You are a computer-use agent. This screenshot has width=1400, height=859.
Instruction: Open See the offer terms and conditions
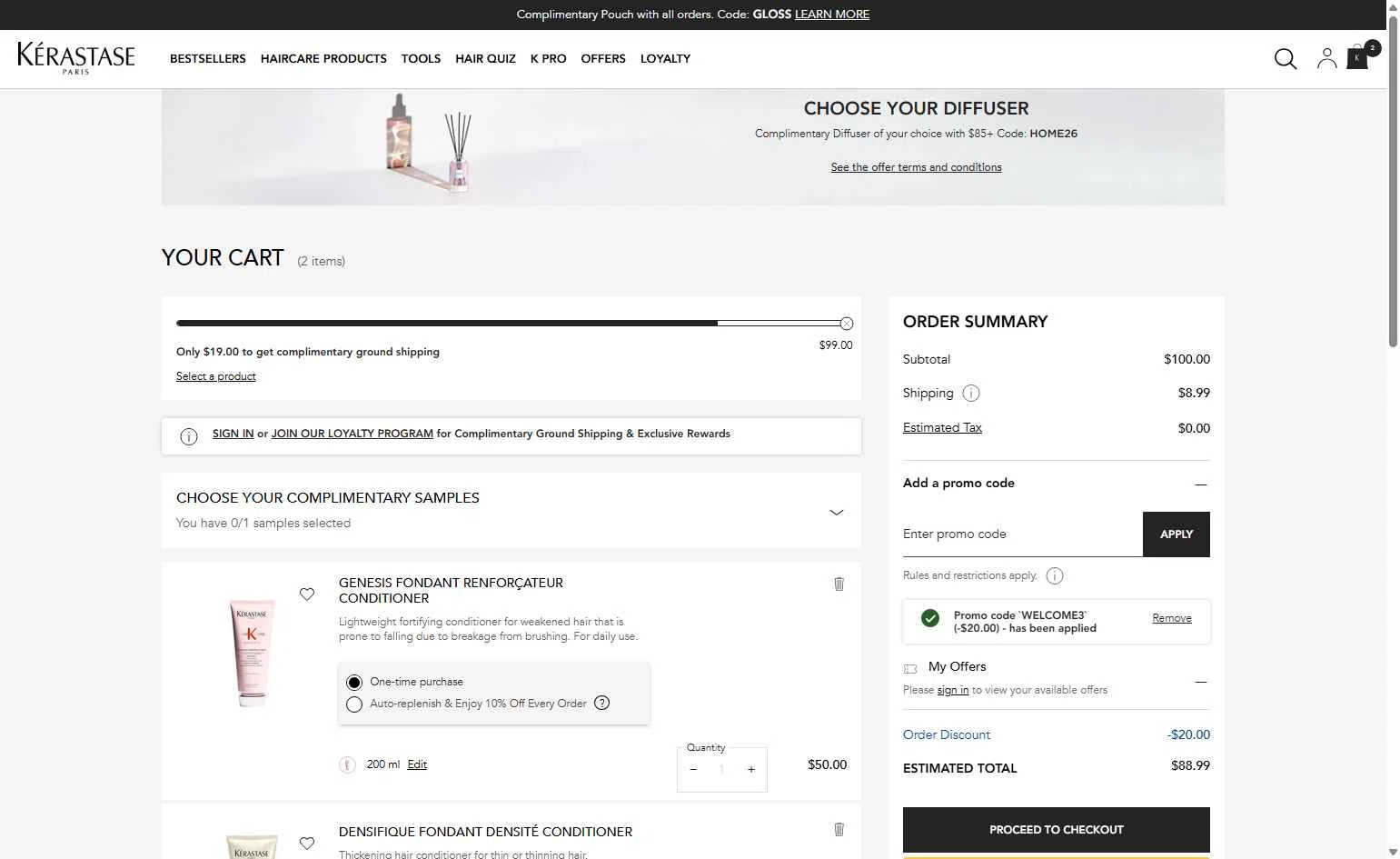[916, 167]
